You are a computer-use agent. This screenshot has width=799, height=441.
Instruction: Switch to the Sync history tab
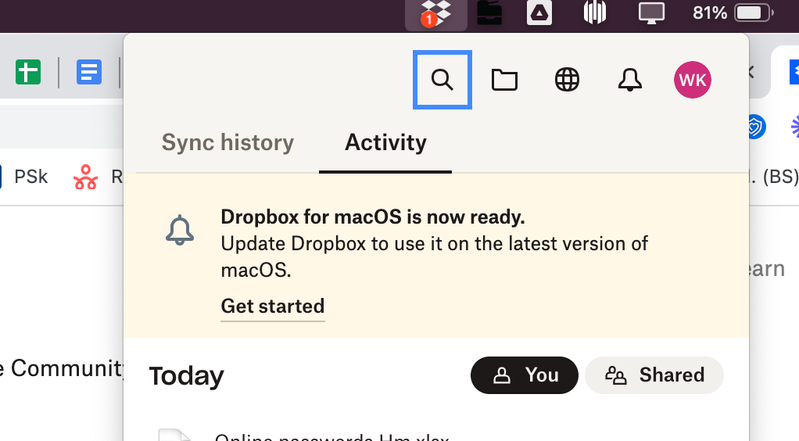[x=228, y=142]
